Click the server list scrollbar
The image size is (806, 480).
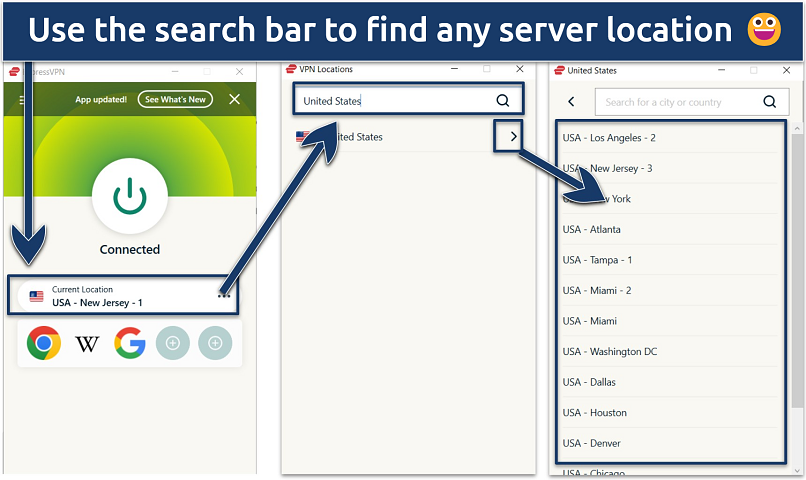pyautogui.click(x=797, y=270)
